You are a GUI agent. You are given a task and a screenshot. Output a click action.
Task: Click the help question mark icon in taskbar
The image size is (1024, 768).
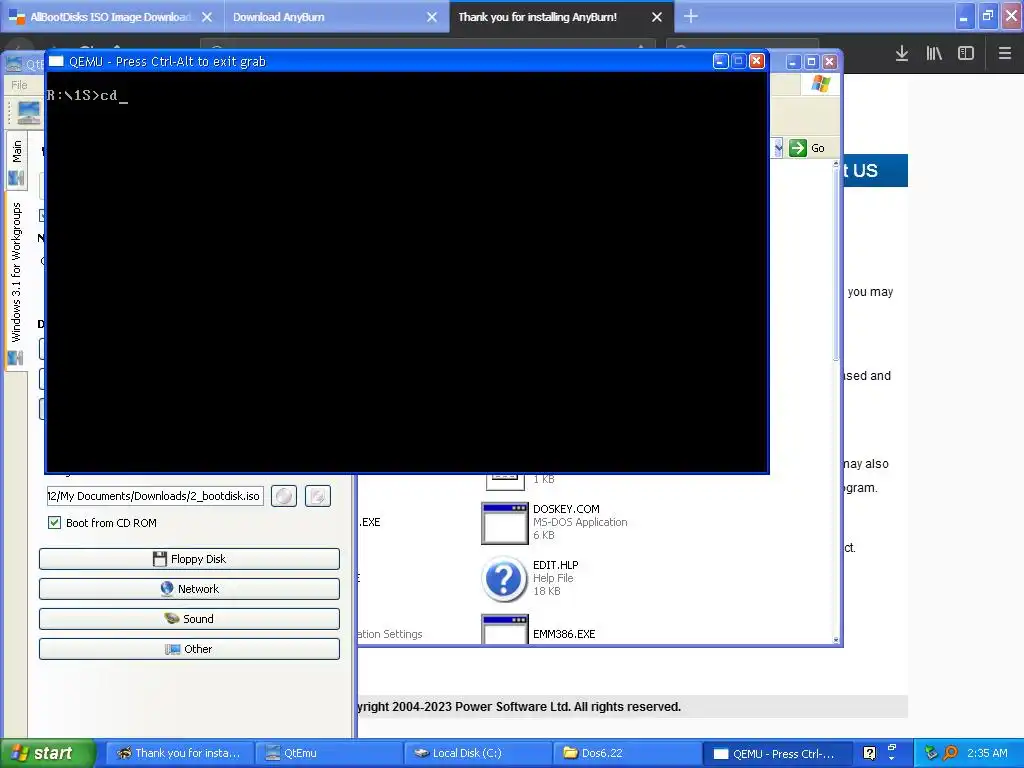tap(869, 754)
